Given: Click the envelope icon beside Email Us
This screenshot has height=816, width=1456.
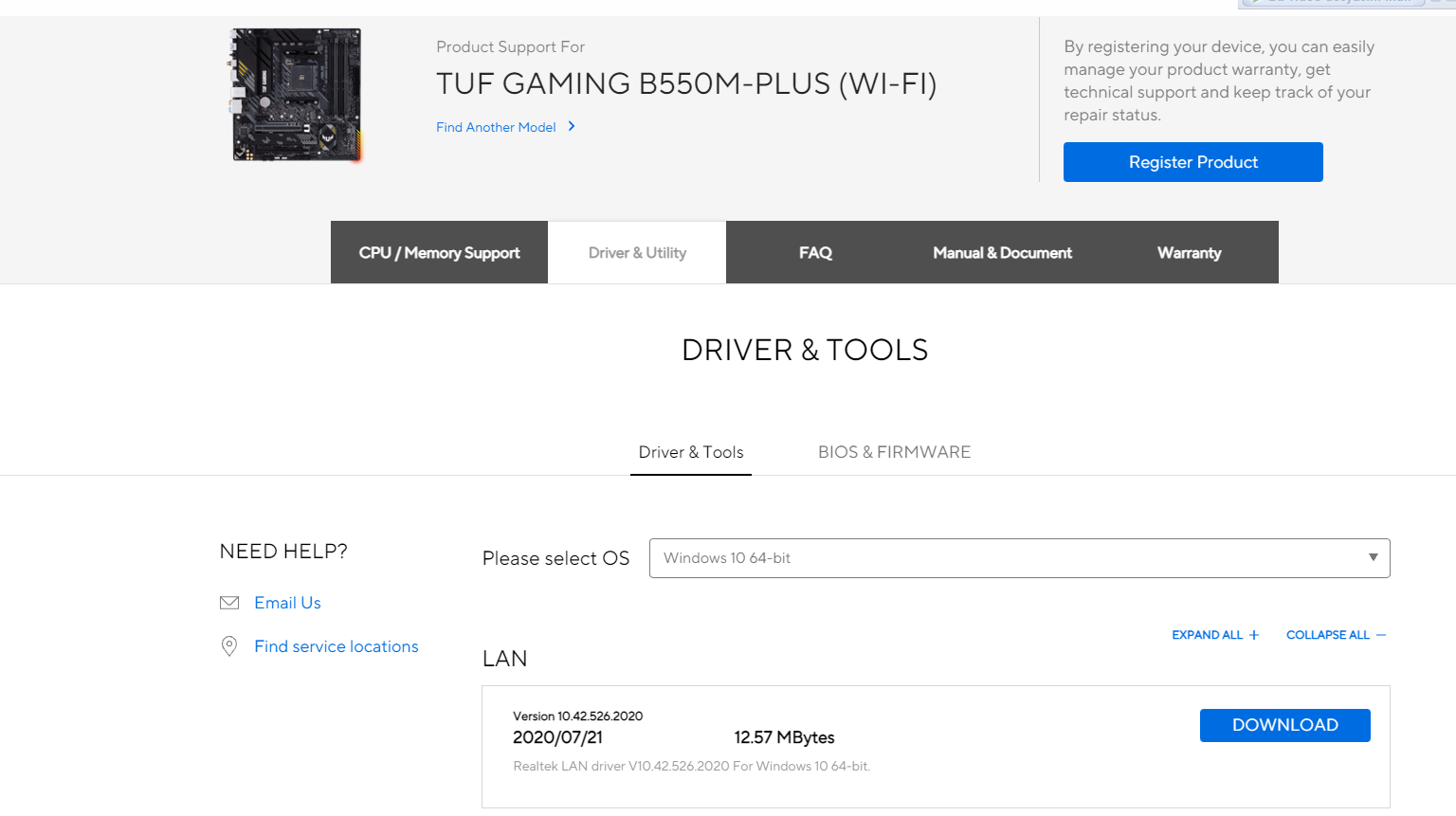Looking at the screenshot, I should tap(229, 603).
